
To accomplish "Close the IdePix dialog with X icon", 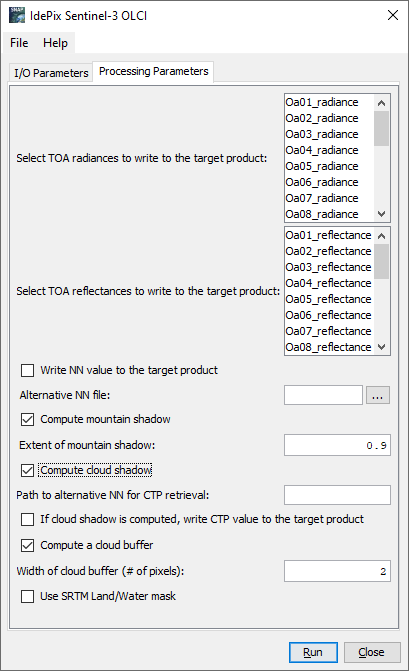I will (x=393, y=15).
